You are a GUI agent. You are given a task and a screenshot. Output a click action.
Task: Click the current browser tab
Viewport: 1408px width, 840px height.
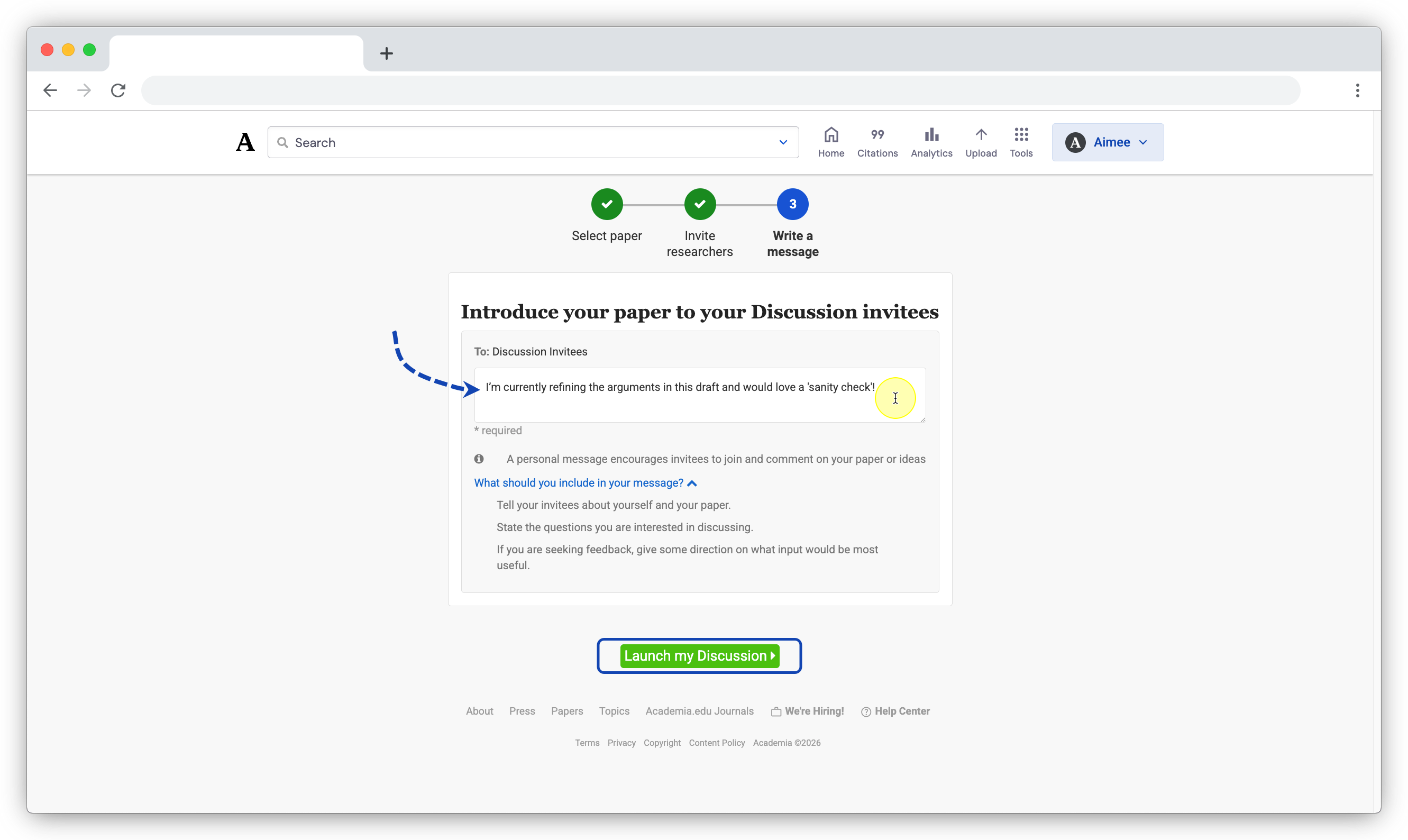pos(236,53)
